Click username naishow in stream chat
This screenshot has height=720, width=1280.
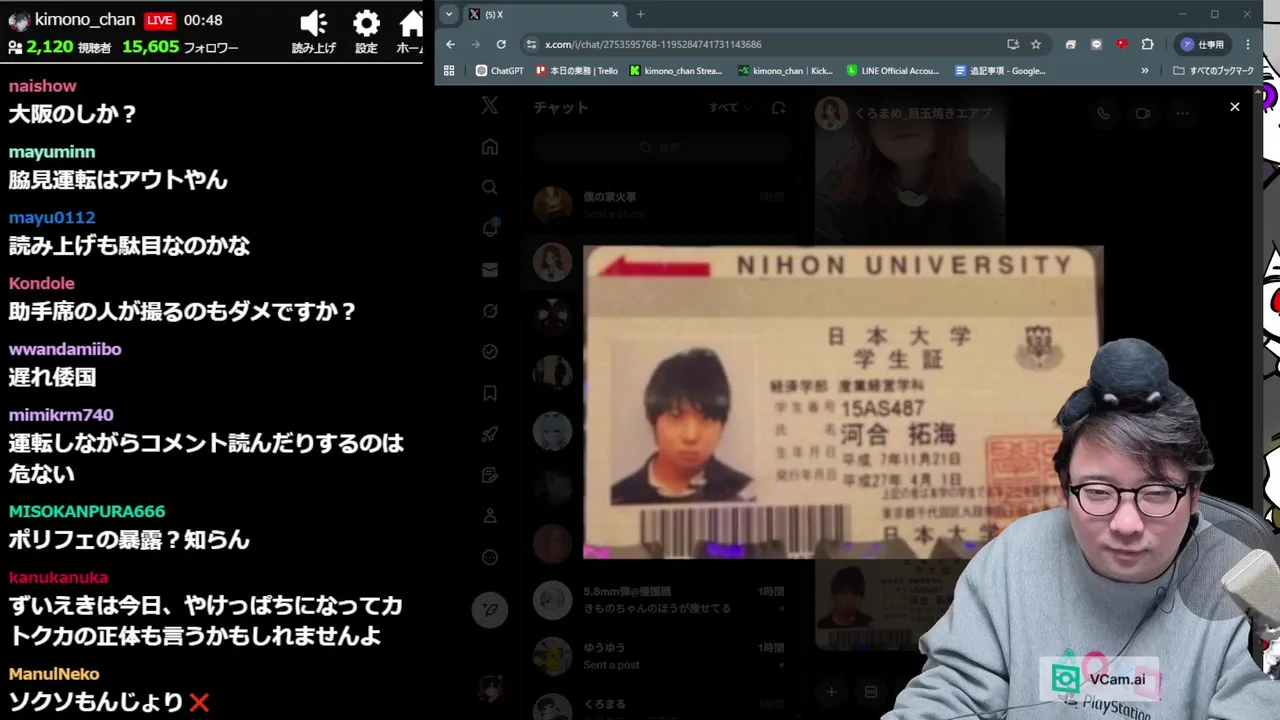point(43,86)
